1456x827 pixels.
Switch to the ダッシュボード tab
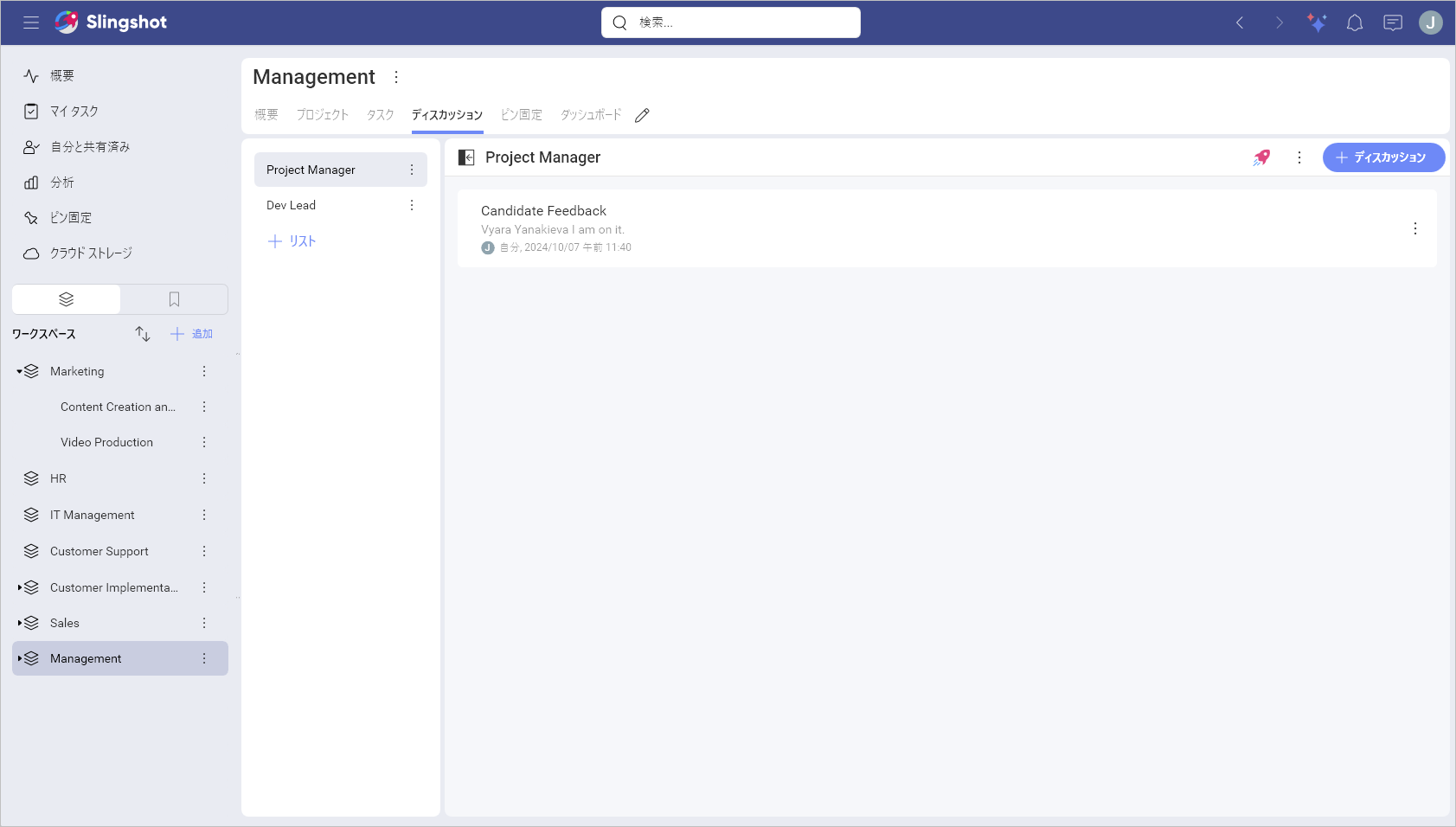coord(591,115)
